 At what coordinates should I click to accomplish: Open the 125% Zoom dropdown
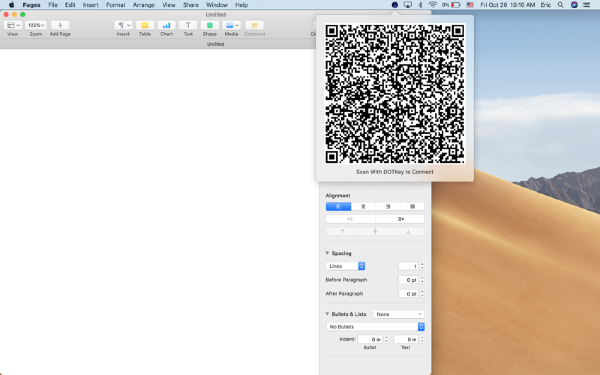36,25
